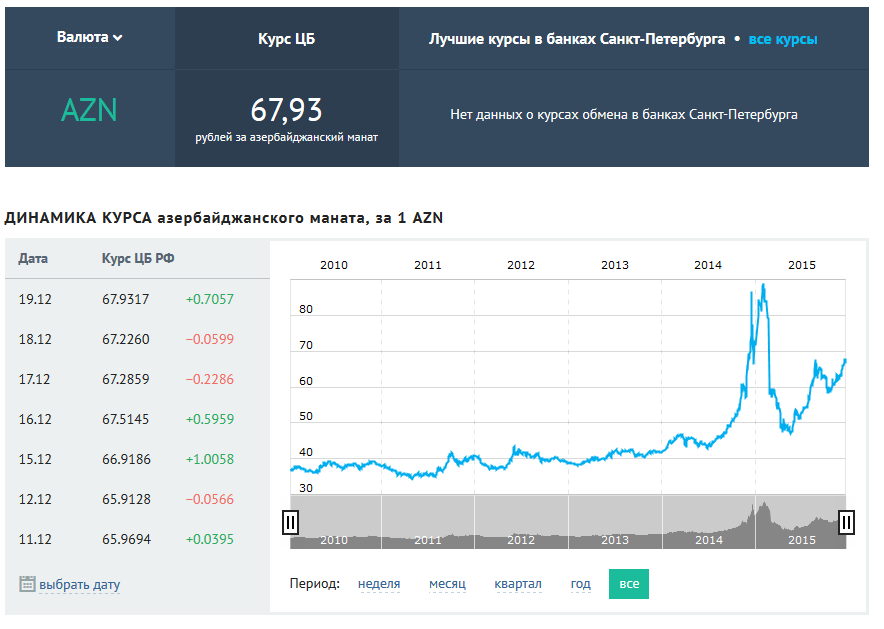Image resolution: width=884 pixels, height=629 pixels.
Task: Switch chart period to год
Action: pyautogui.click(x=580, y=584)
